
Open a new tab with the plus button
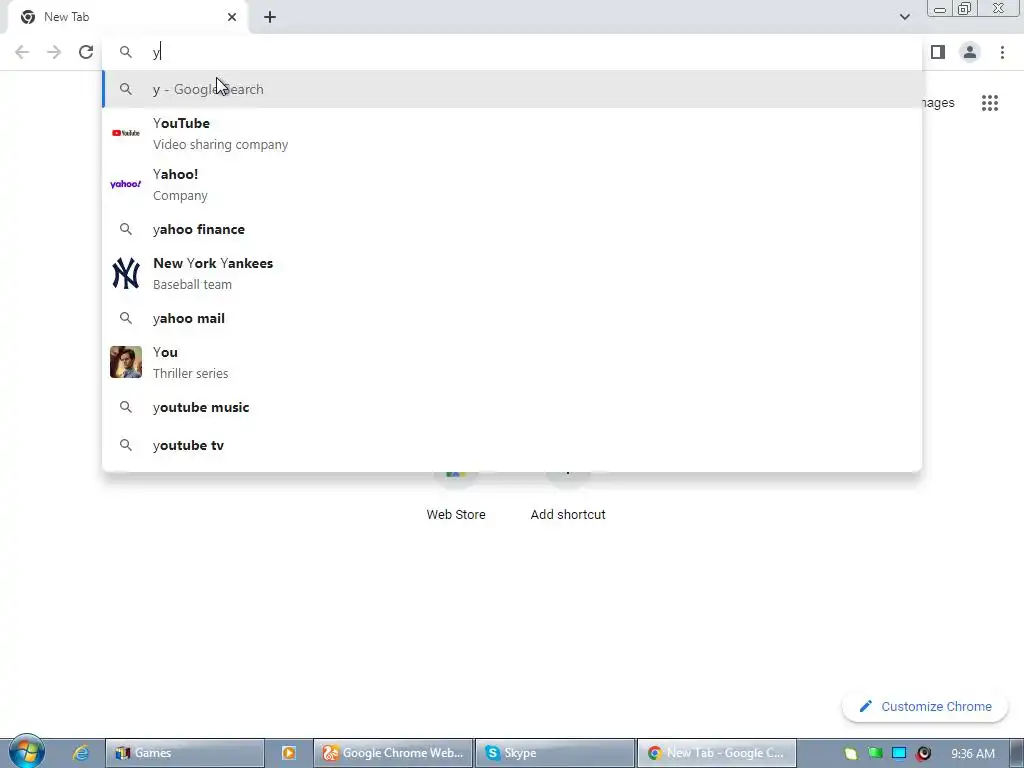270,17
